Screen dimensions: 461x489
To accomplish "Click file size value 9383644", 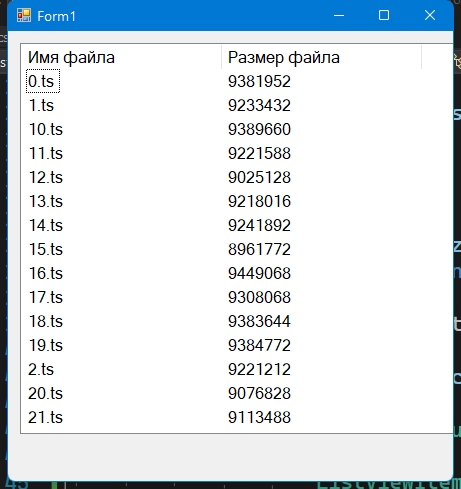I will (259, 321).
